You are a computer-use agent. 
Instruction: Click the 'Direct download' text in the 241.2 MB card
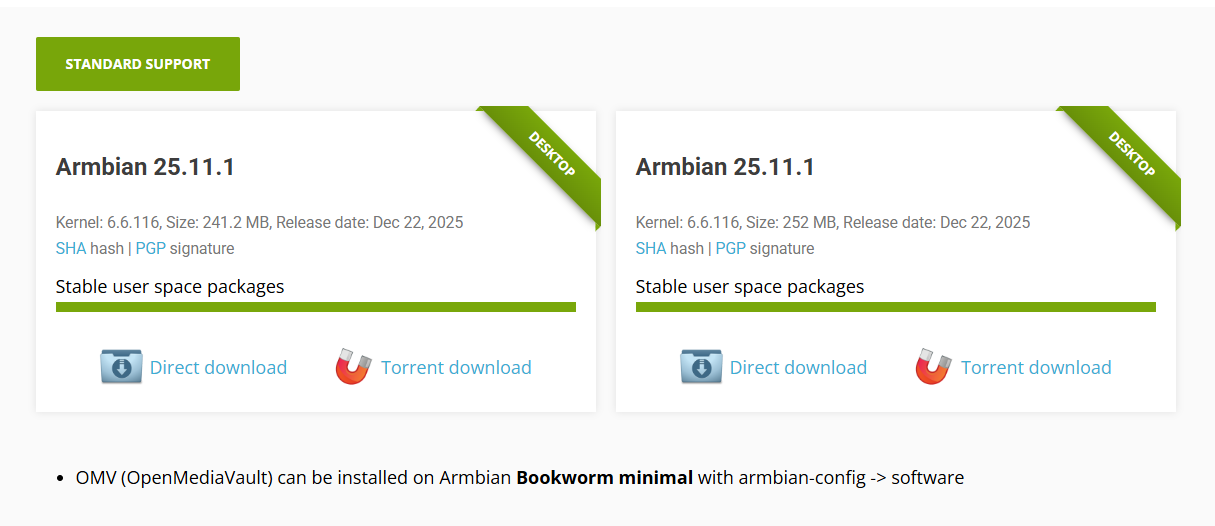point(218,368)
